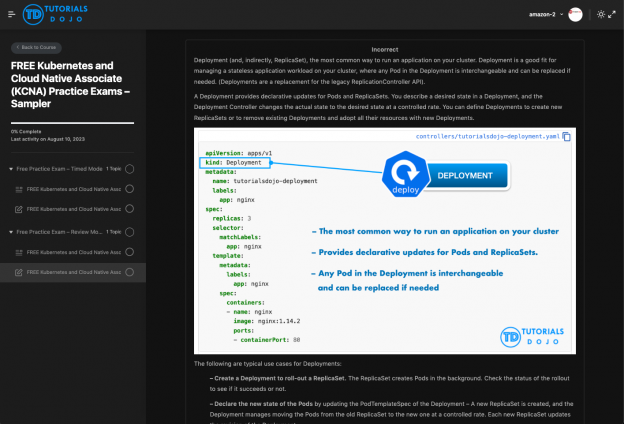This screenshot has height=424, width=624.
Task: Toggle completion circle of Timed Mode quiz row
Action: click(129, 209)
